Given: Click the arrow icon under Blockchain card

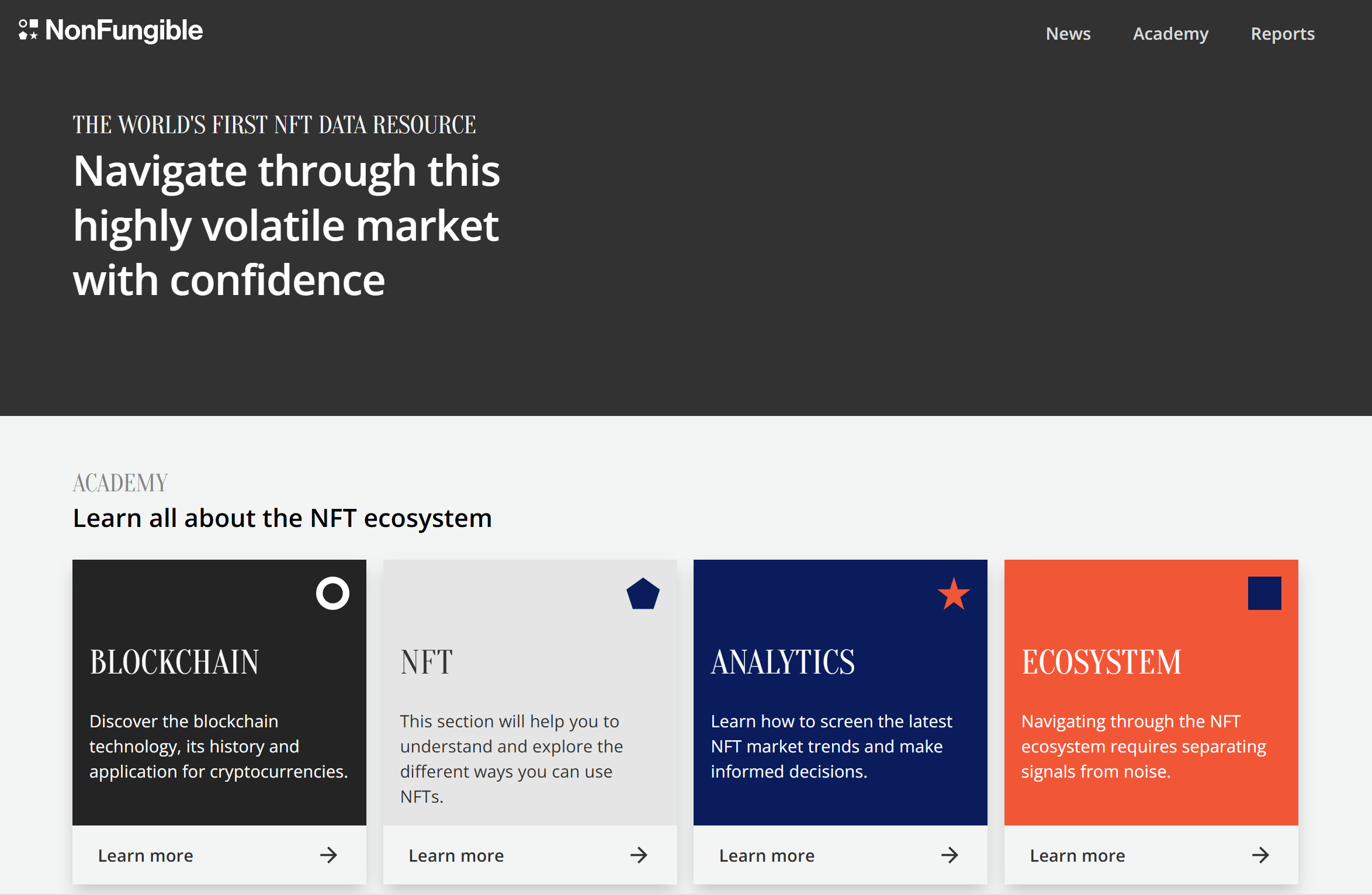Looking at the screenshot, I should pos(328,855).
